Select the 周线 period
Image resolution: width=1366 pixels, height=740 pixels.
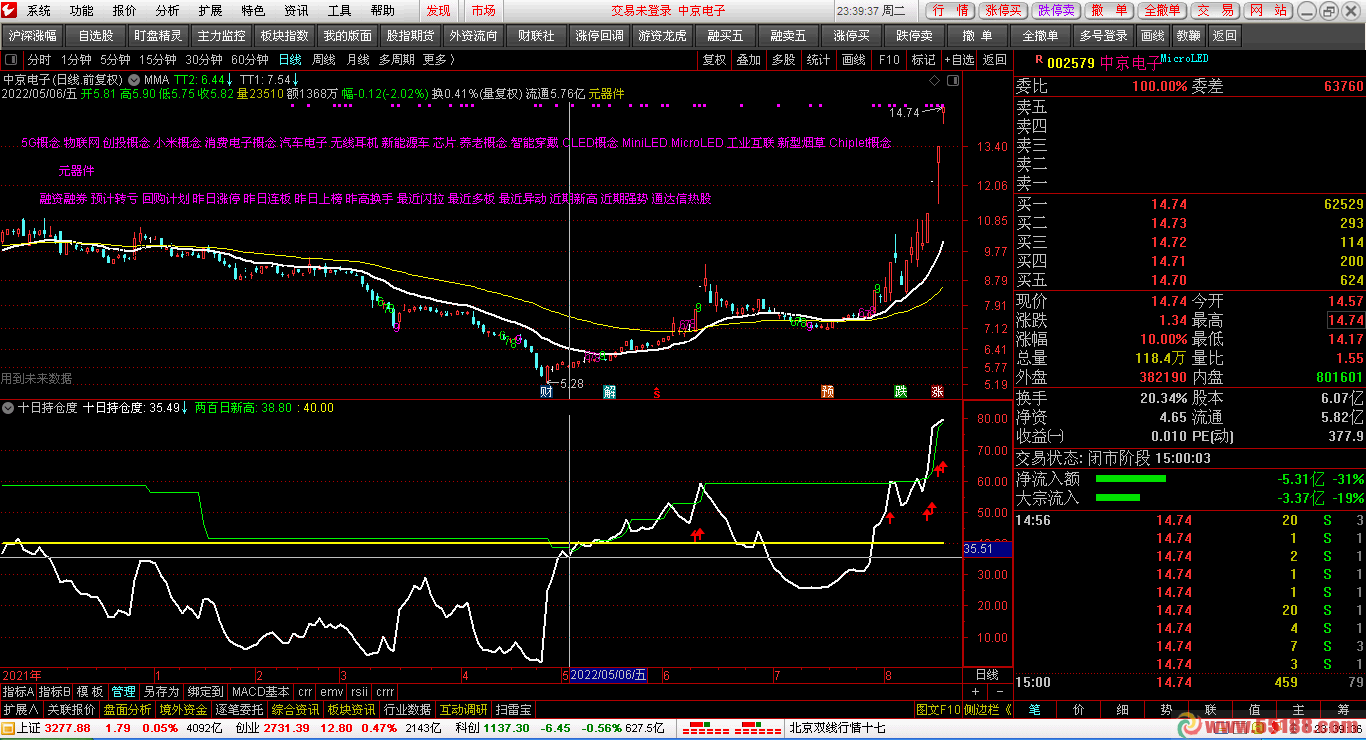point(323,60)
